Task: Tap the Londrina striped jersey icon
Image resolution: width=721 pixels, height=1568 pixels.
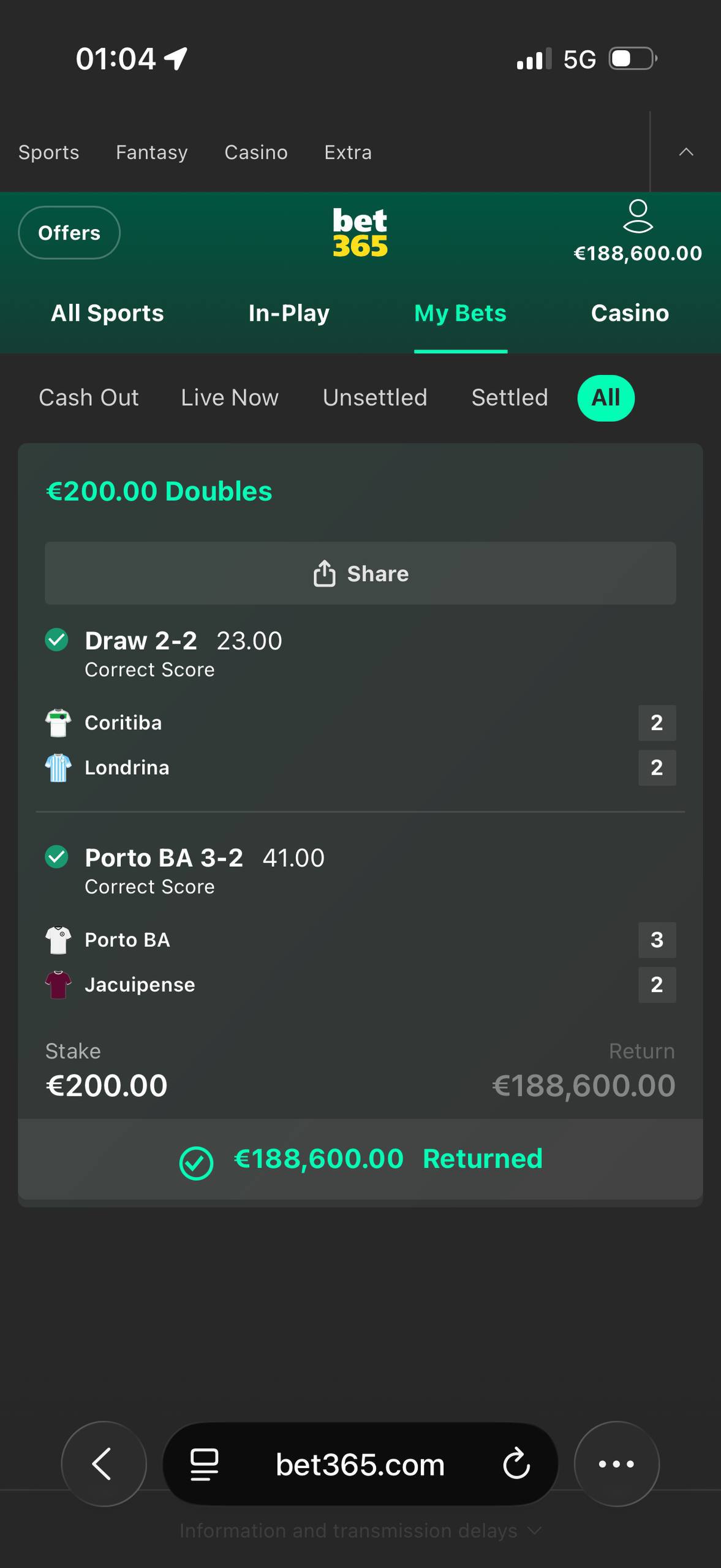Action: click(58, 767)
